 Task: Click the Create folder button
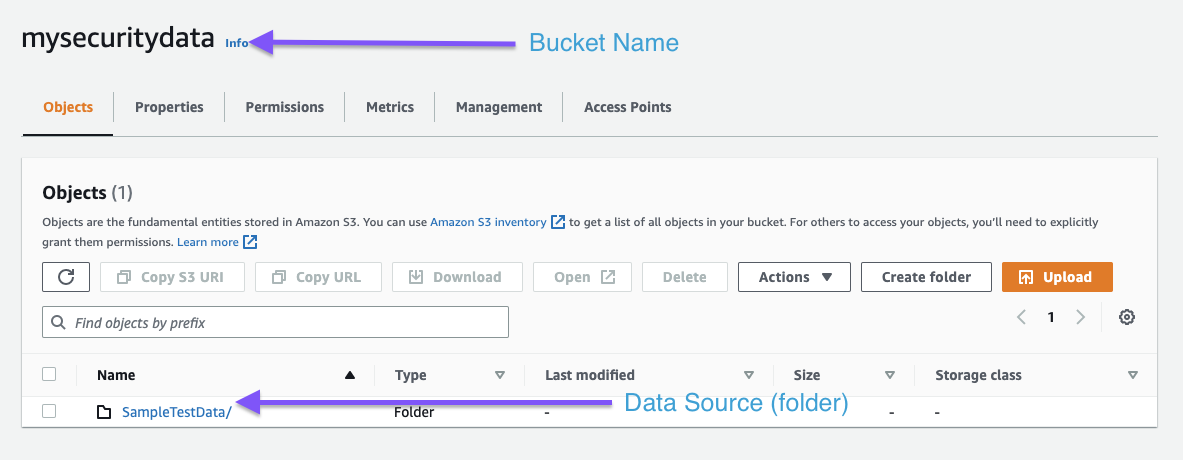point(926,277)
